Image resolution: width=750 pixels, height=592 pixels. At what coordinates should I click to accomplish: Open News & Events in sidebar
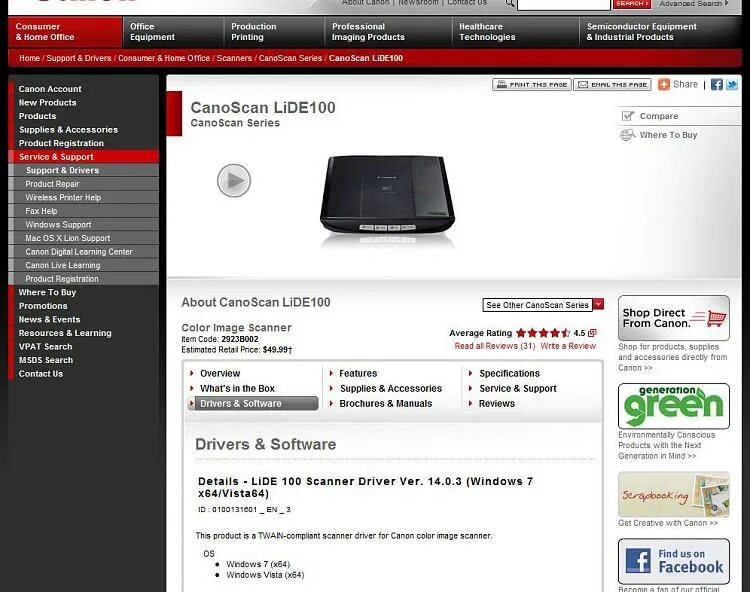point(49,319)
